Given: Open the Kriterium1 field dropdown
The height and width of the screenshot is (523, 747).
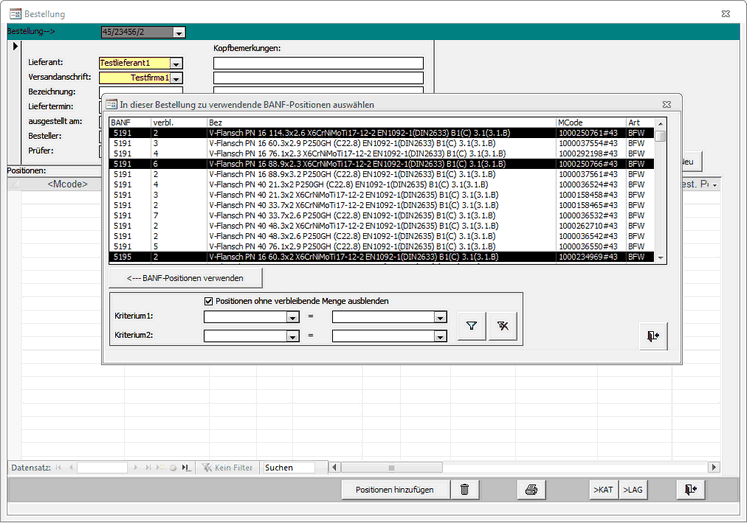Looking at the screenshot, I should (292, 318).
